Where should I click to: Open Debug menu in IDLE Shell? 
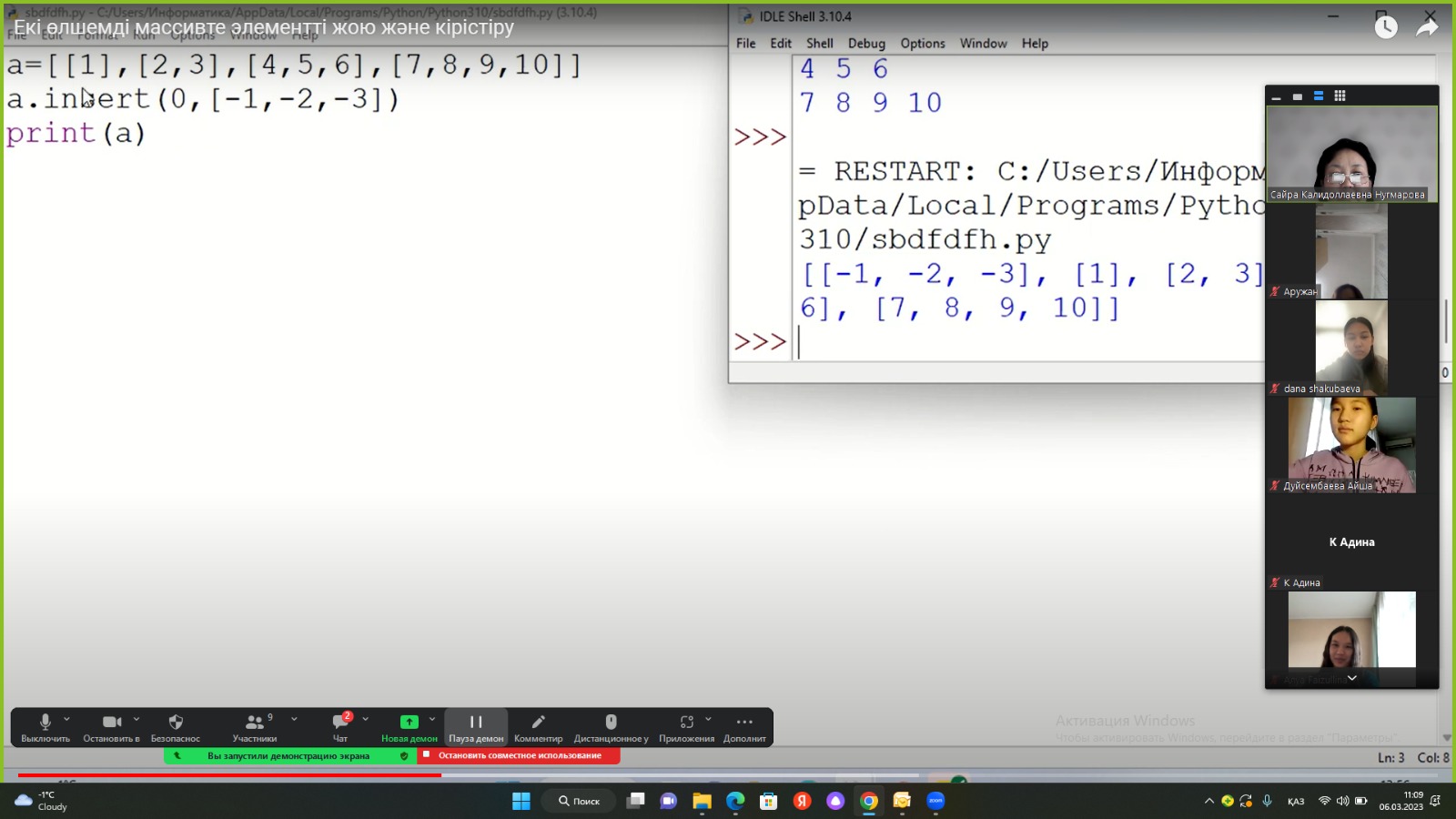point(866,43)
